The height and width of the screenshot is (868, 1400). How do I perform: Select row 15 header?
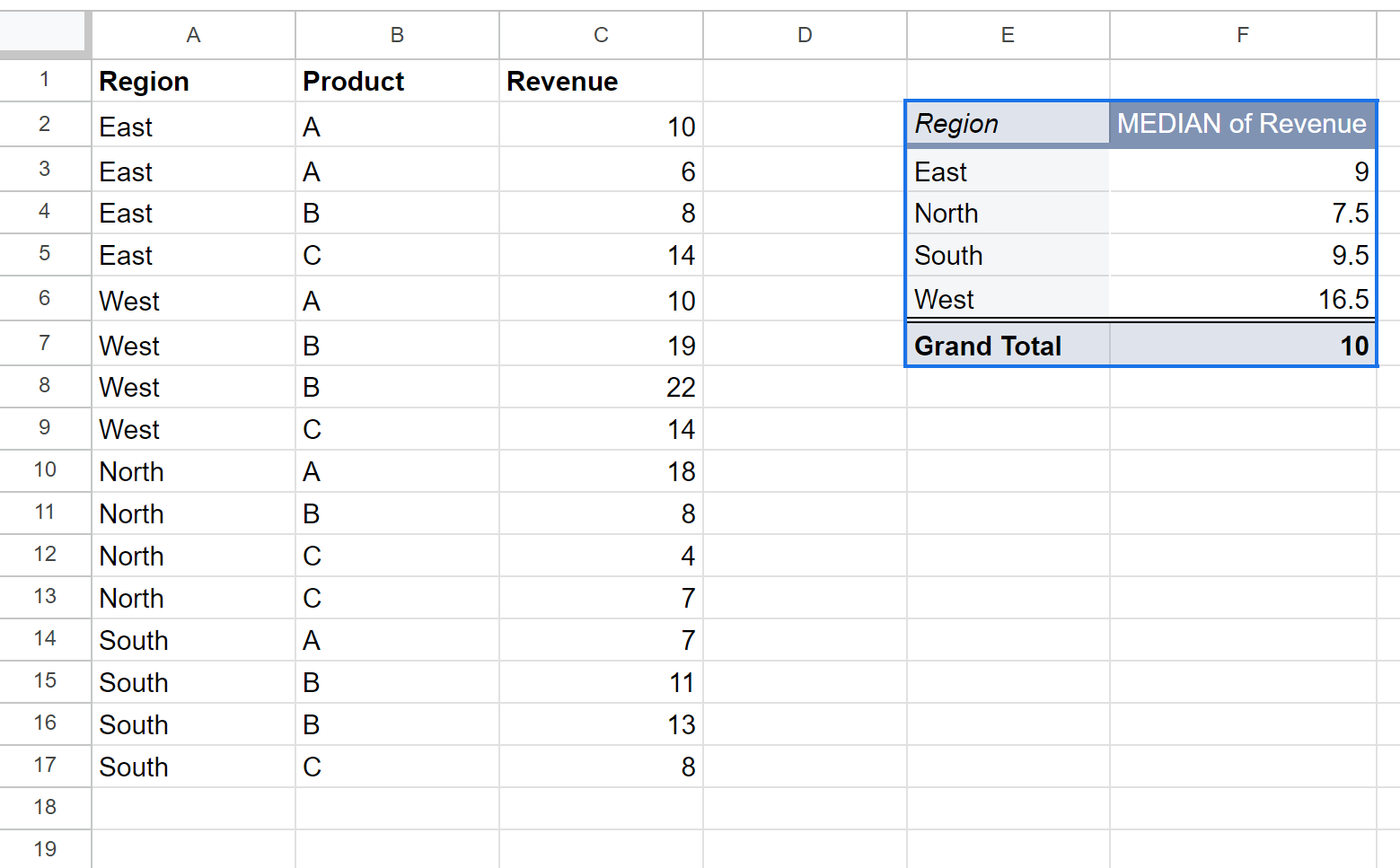point(45,681)
